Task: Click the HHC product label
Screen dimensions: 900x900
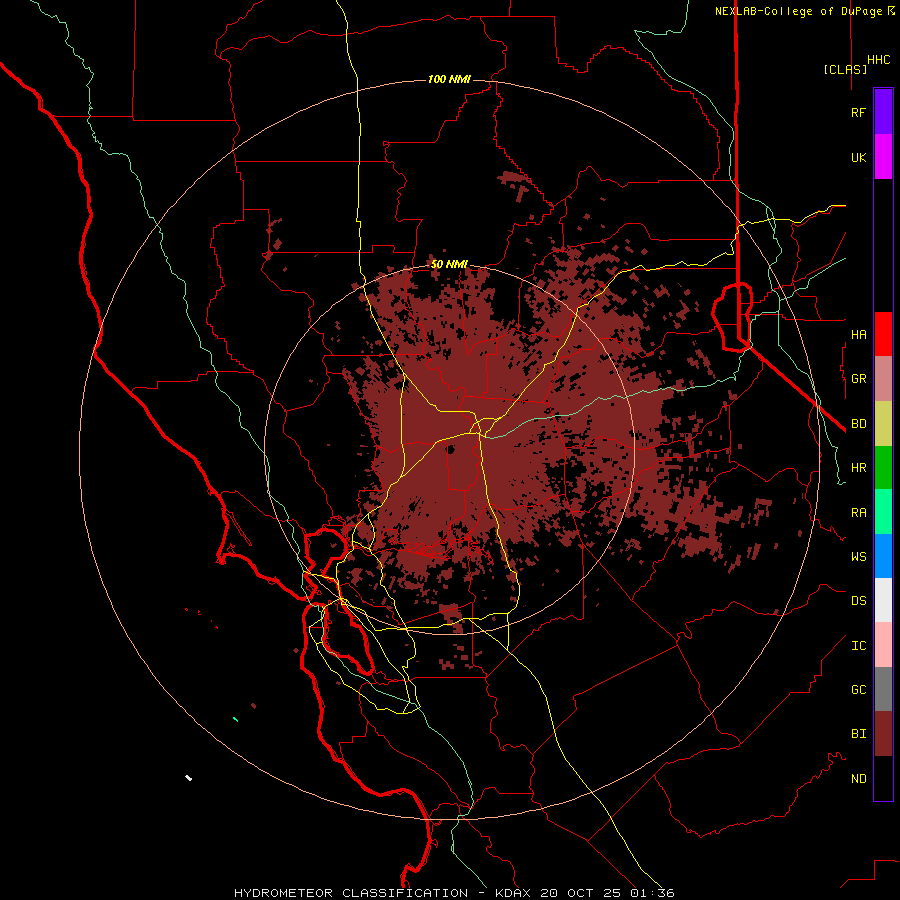Action: click(x=879, y=60)
